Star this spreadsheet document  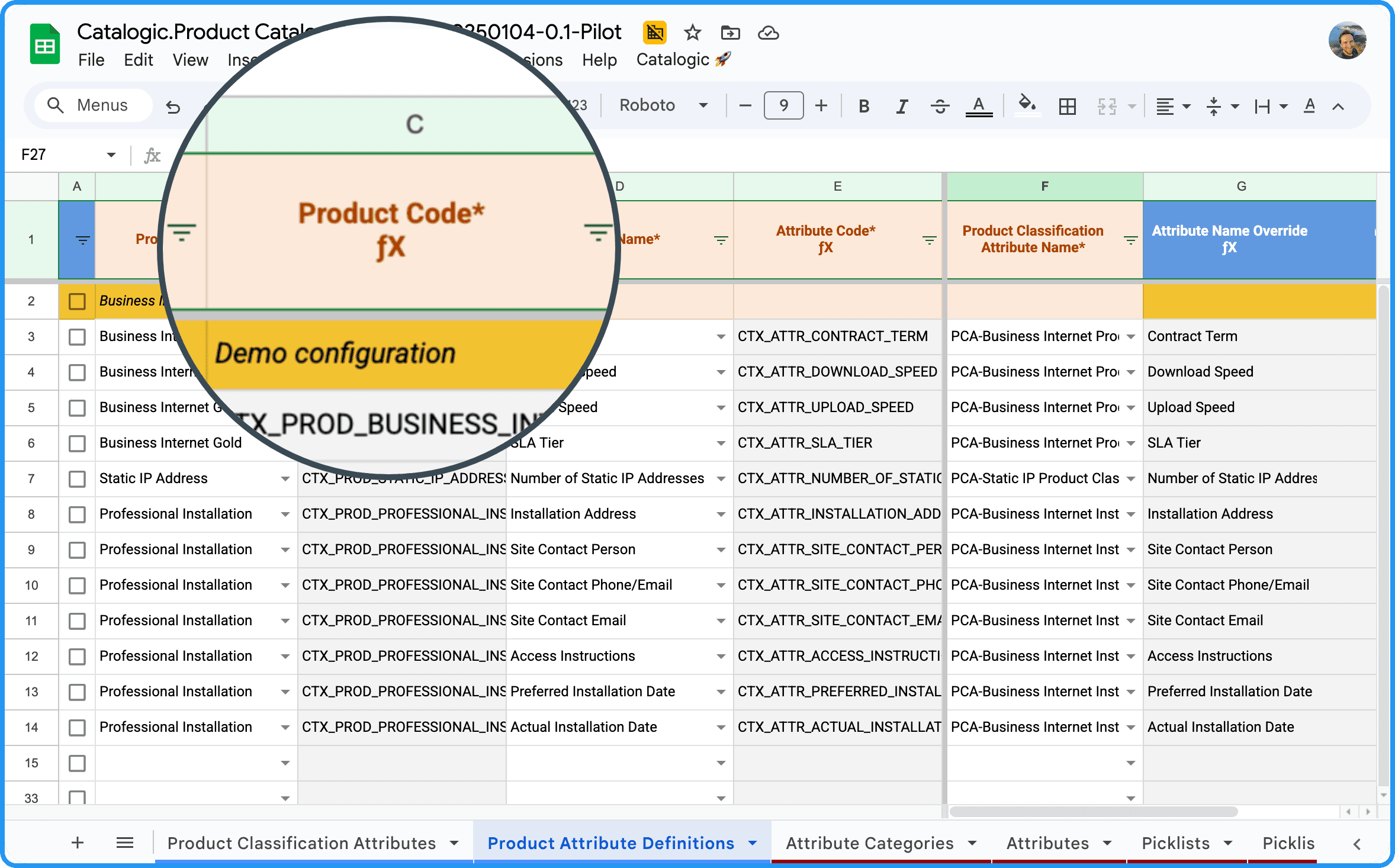692,33
